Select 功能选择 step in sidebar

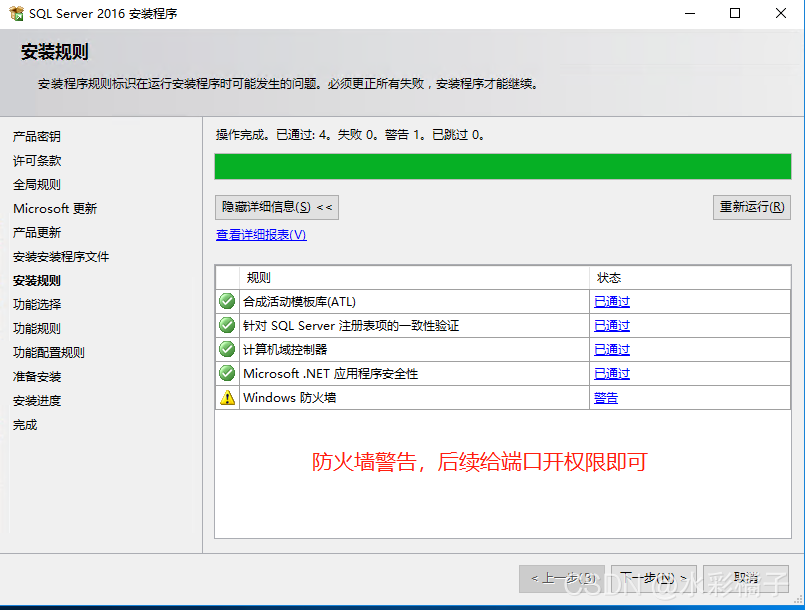pyautogui.click(x=37, y=304)
